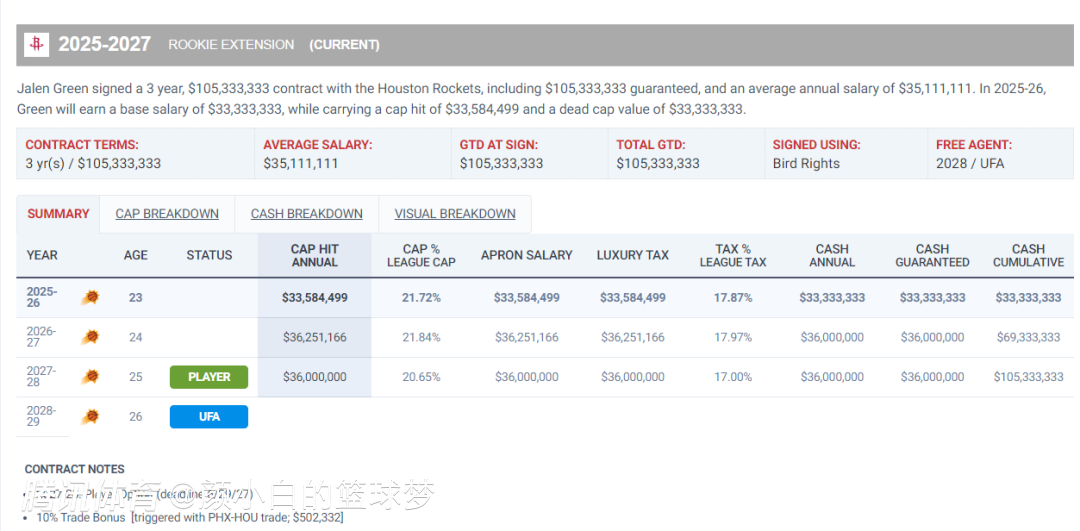
Task: Click the Cap Hit Annual column header
Action: 314,255
